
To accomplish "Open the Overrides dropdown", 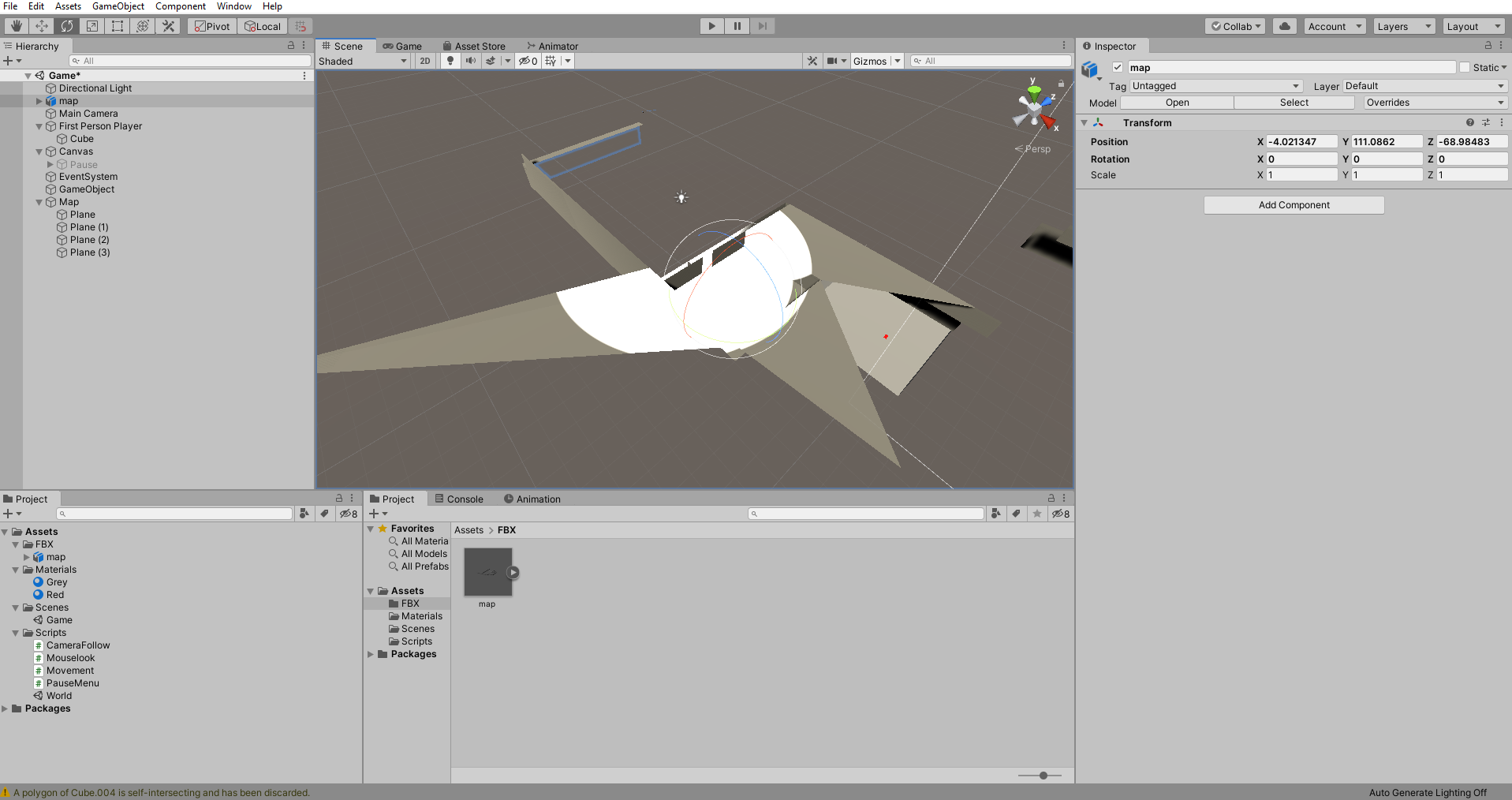I will (1435, 103).
